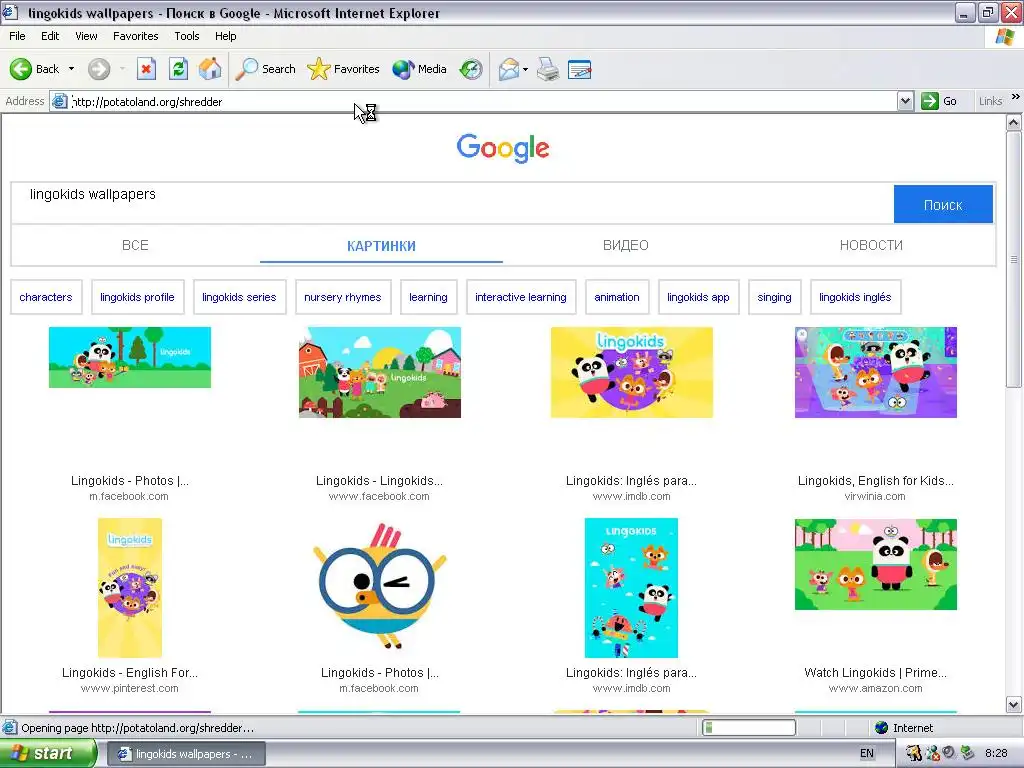Click the green Back arrow icon
1024x768 pixels.
[21, 69]
